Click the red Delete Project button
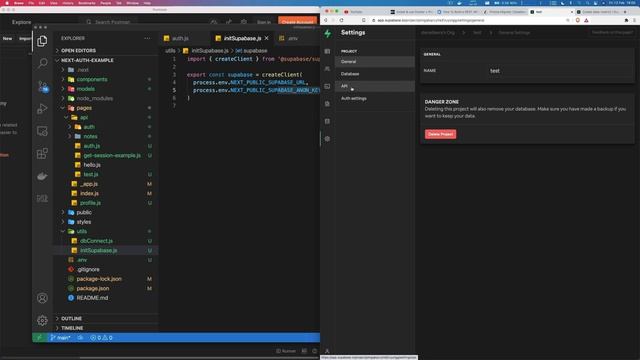 click(440, 134)
